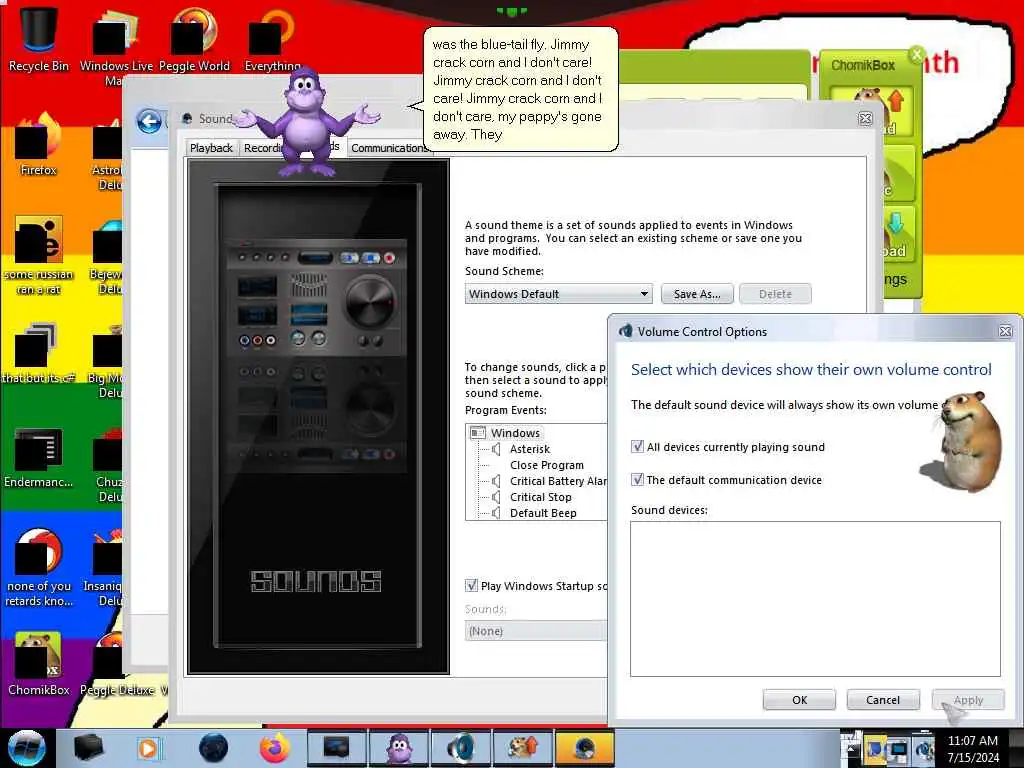
Task: Open the Sound Scheme 'Windows Default' dropdown
Action: click(559, 294)
